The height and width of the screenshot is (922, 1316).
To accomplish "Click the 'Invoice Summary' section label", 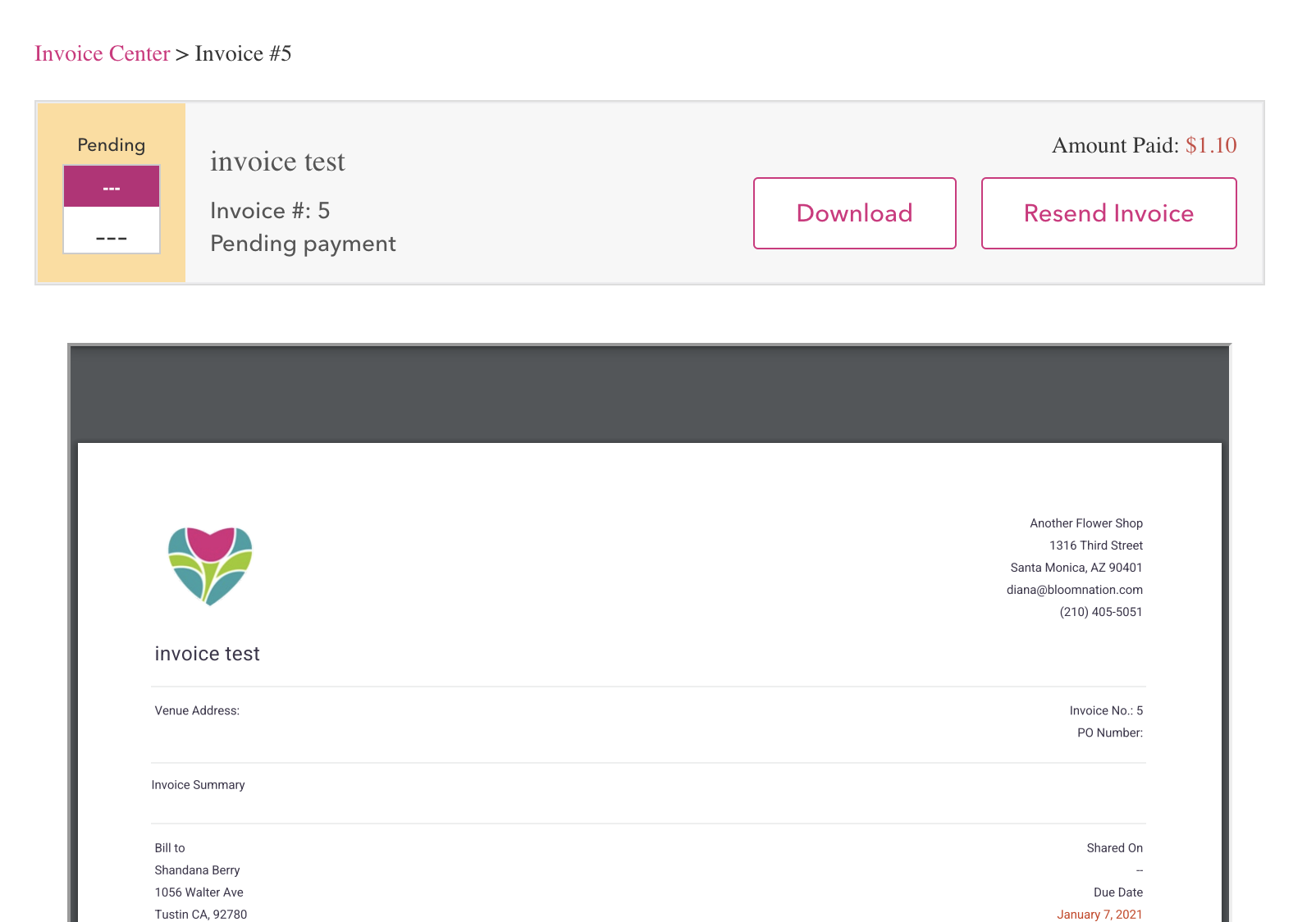I will click(198, 785).
